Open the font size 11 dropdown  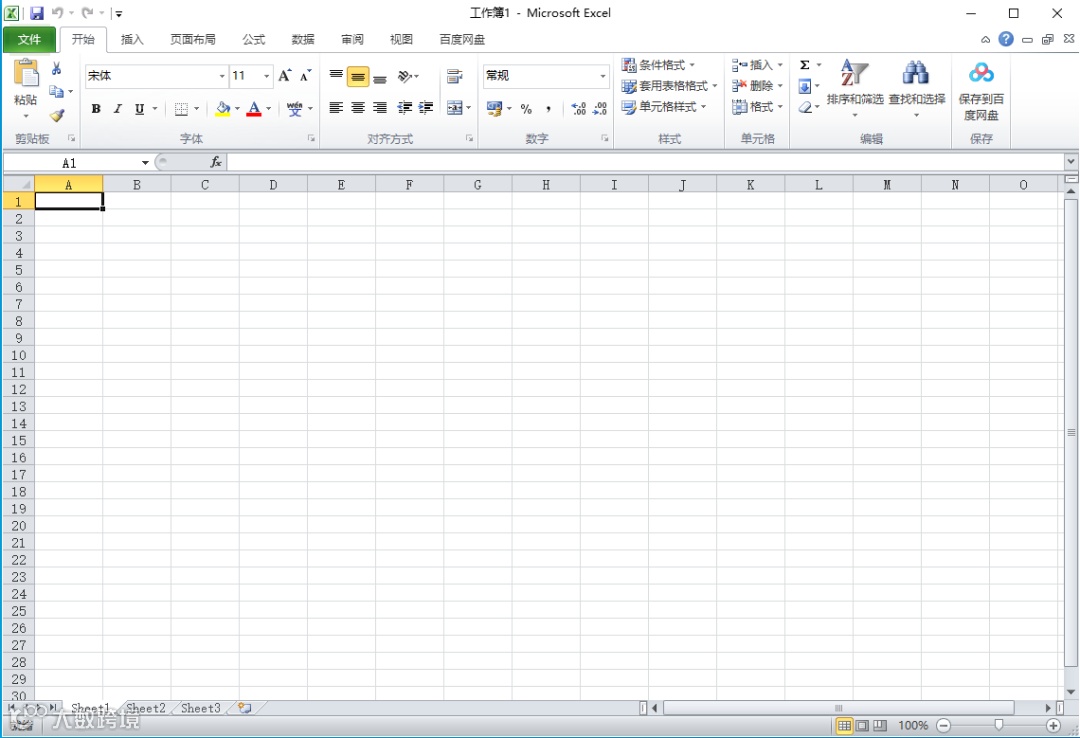click(x=266, y=76)
